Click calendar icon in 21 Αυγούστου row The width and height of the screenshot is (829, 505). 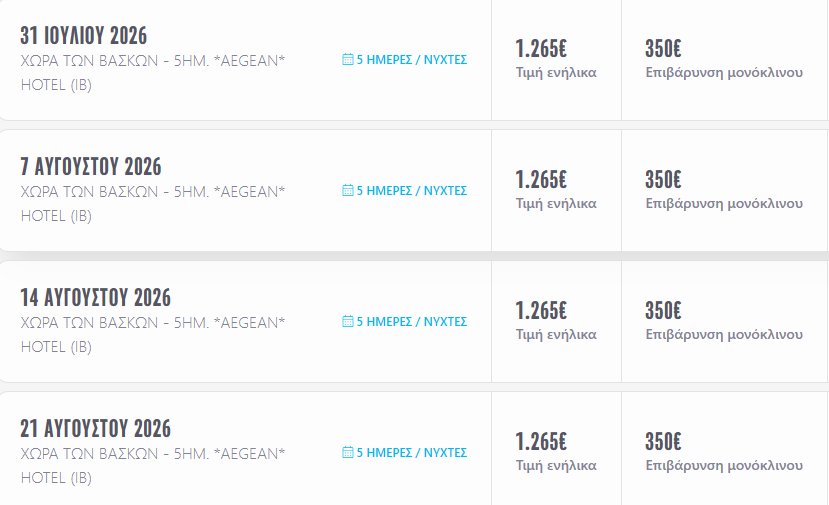pos(348,453)
